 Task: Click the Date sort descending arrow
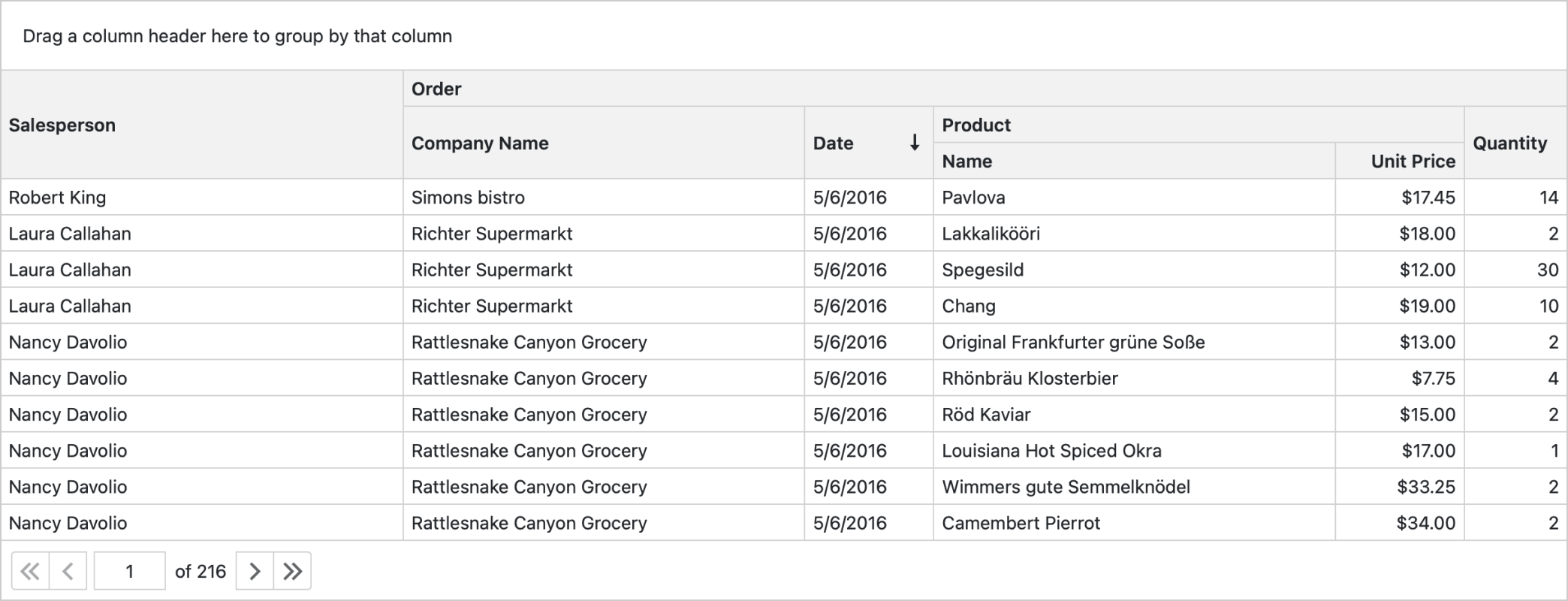(915, 143)
